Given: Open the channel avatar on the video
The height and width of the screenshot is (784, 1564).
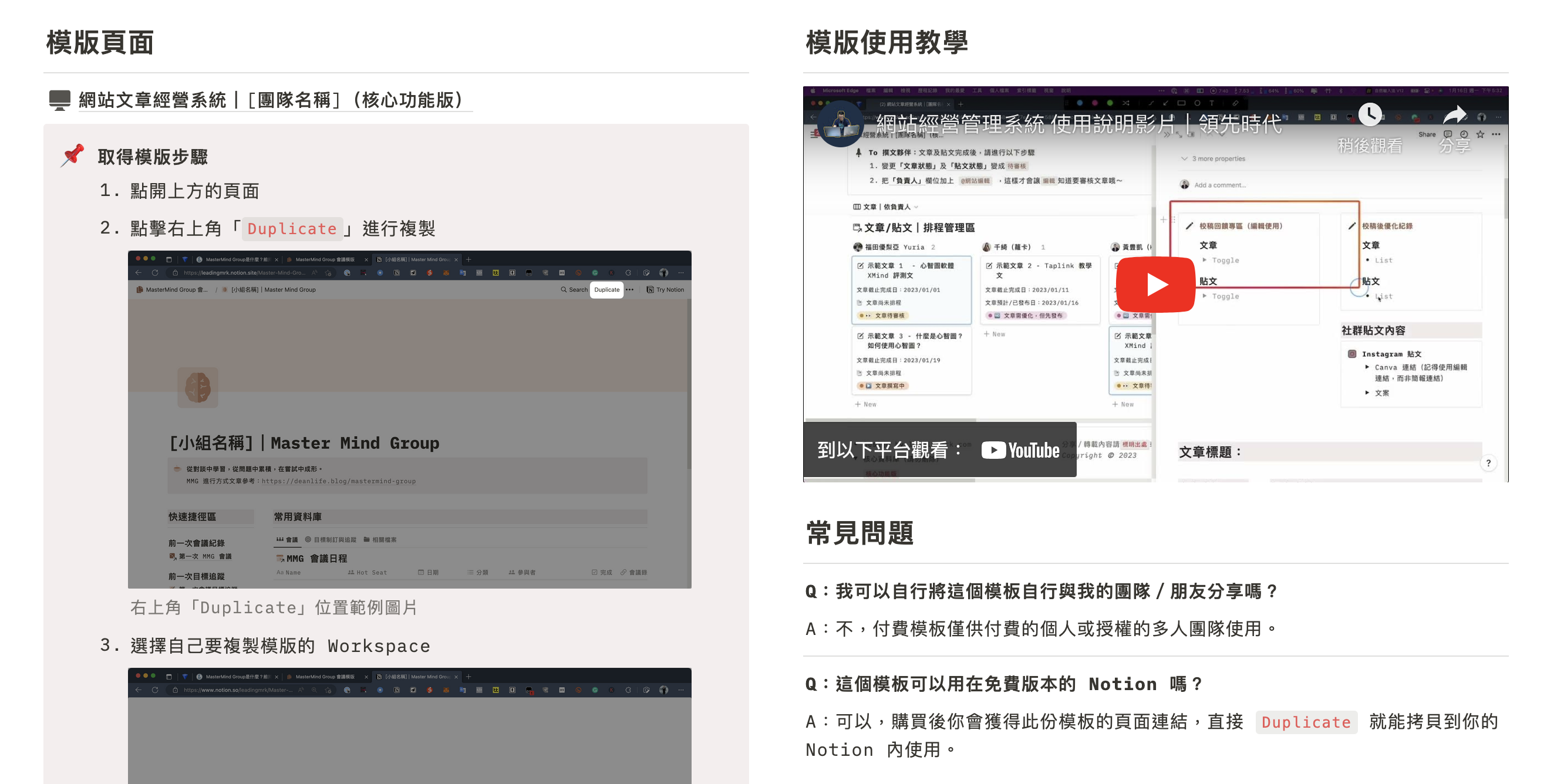Looking at the screenshot, I should [x=841, y=123].
